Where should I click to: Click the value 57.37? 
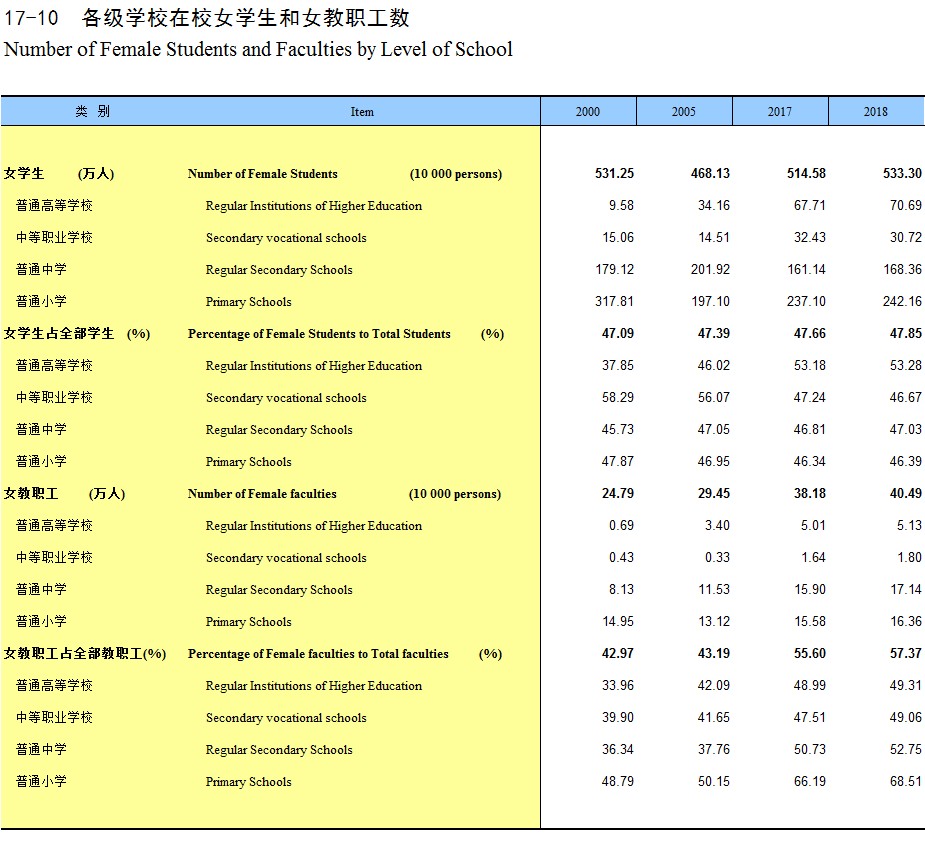[x=906, y=653]
